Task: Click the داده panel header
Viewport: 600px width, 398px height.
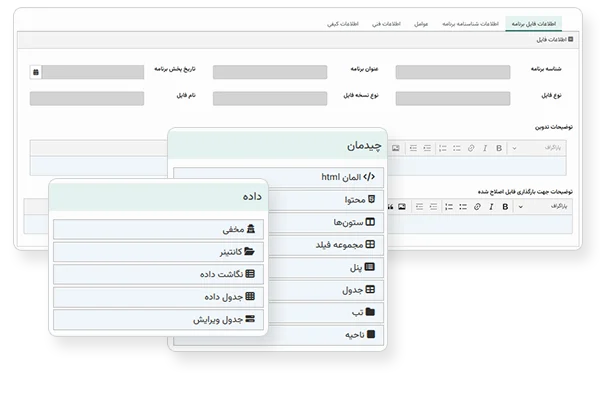Action: [158, 196]
